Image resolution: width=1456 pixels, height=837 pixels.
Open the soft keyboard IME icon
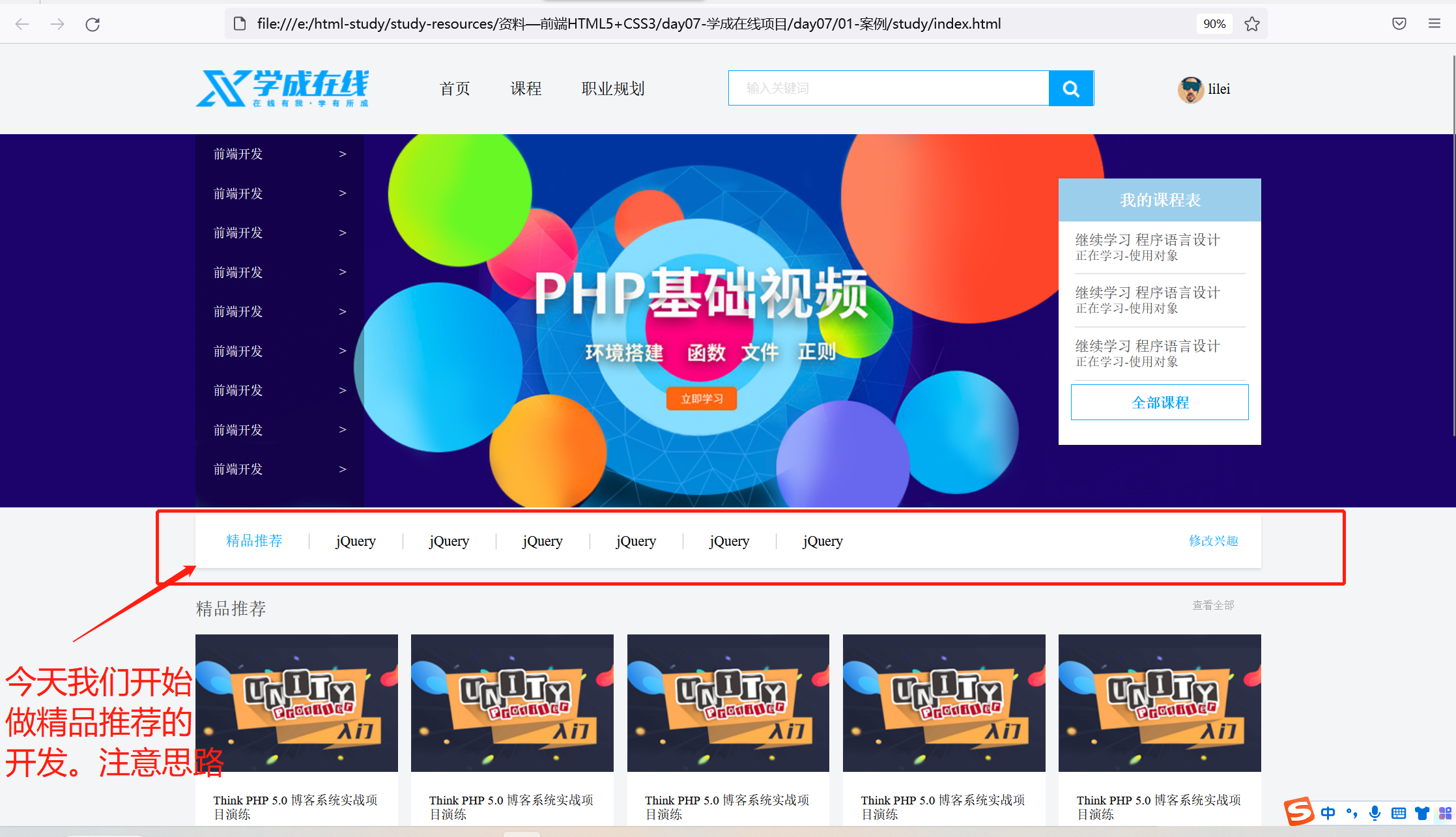coord(1398,813)
